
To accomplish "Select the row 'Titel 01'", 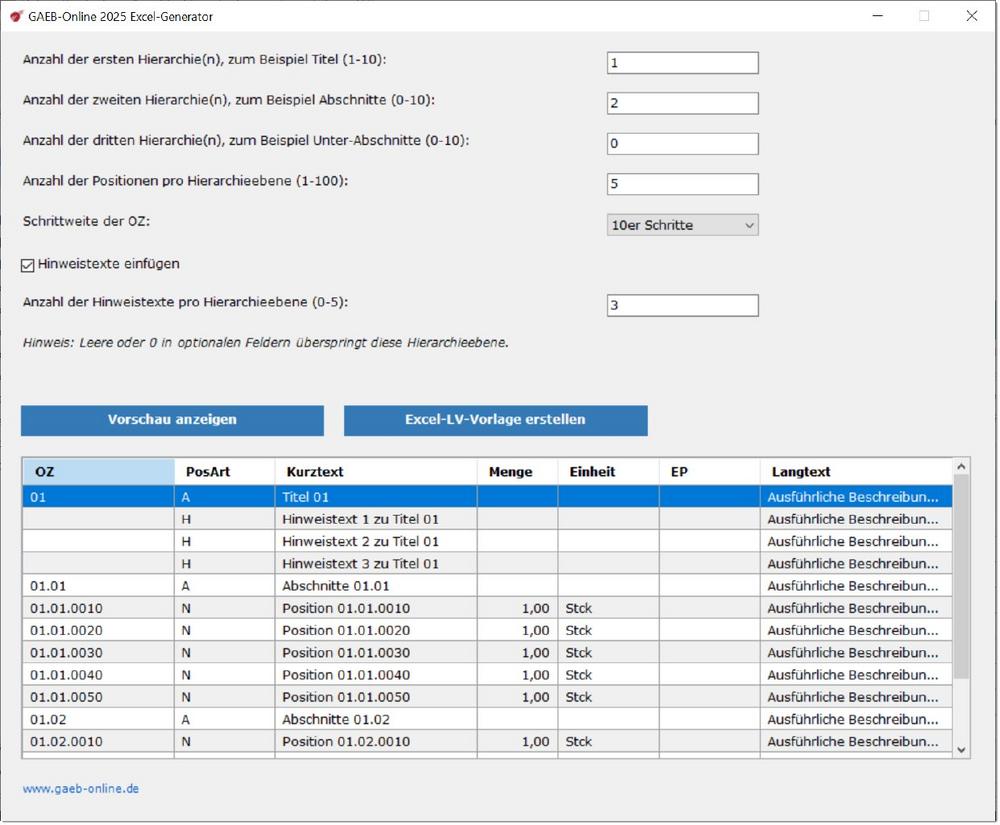I will pyautogui.click(x=487, y=497).
